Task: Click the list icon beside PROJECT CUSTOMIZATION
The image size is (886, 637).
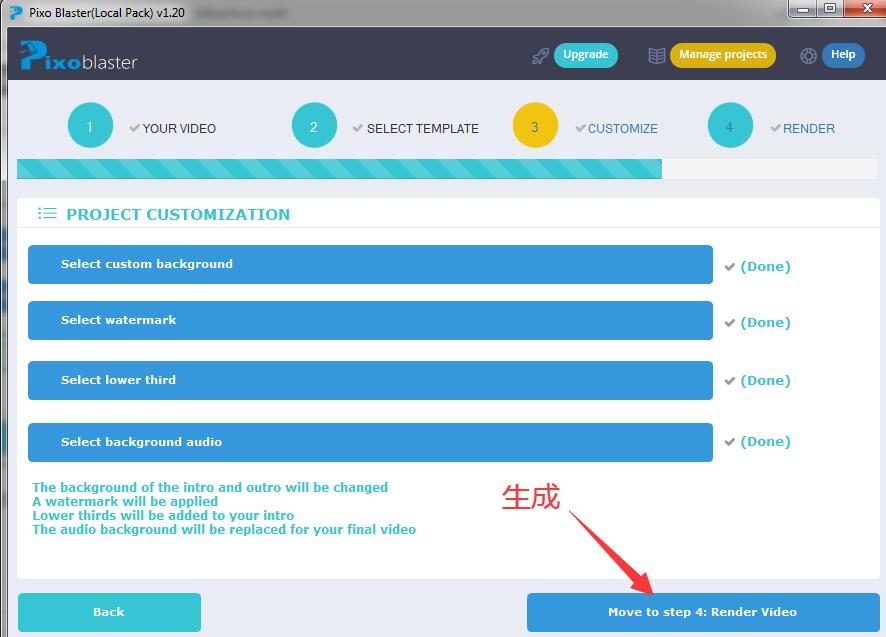Action: tap(47, 213)
